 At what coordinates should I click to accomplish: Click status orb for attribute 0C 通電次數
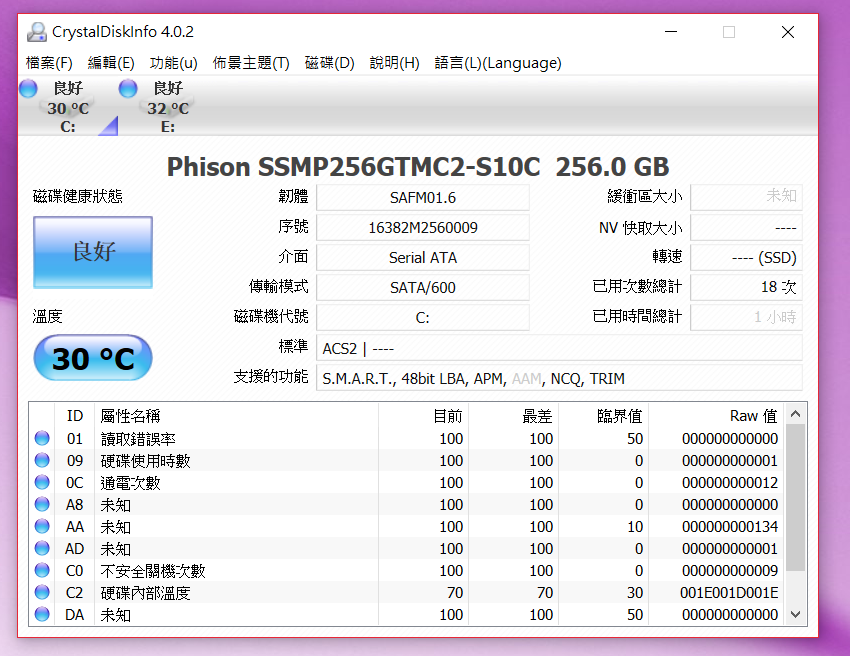coord(42,483)
